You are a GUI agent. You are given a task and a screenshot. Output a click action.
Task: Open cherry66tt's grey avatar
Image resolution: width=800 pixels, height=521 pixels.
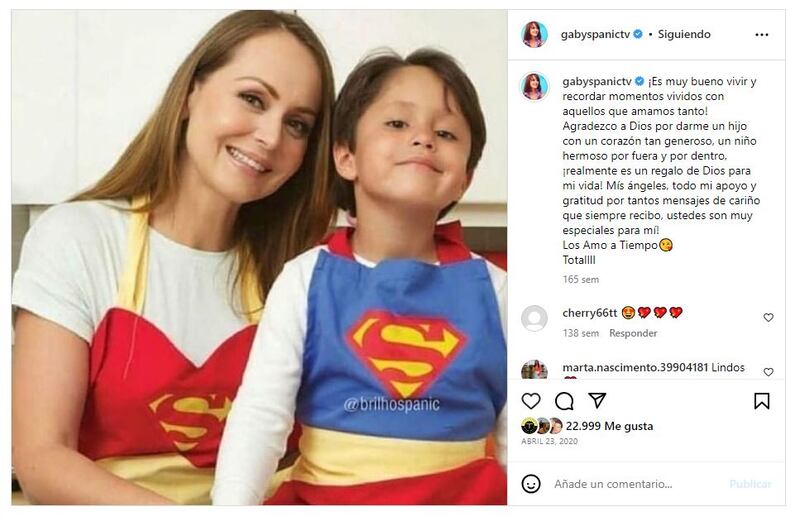pos(535,318)
